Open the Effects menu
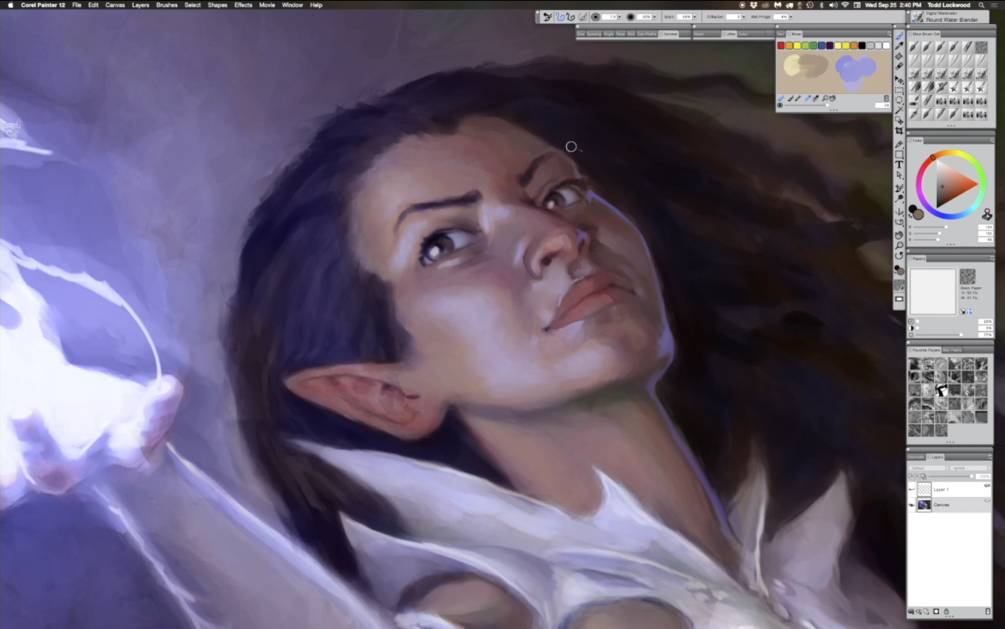This screenshot has height=629, width=1005. [243, 5]
